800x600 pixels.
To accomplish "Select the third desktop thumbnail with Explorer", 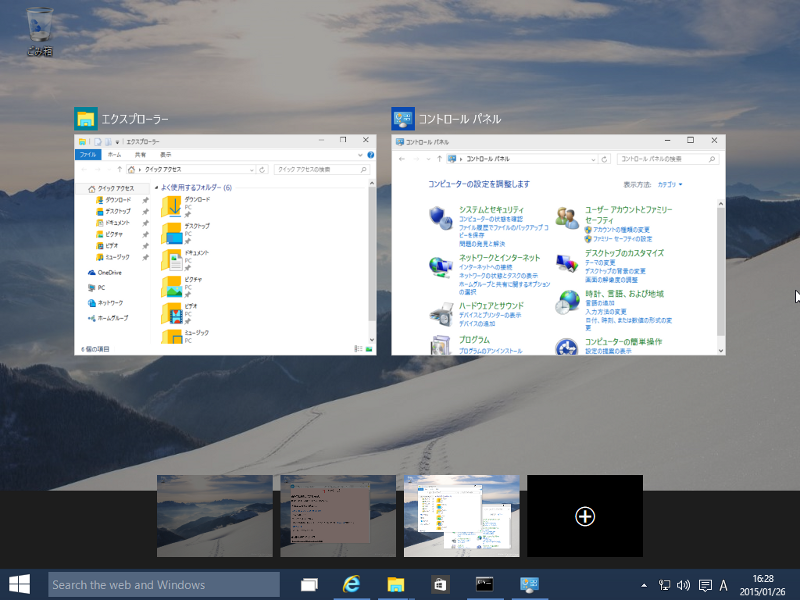I will point(462,516).
